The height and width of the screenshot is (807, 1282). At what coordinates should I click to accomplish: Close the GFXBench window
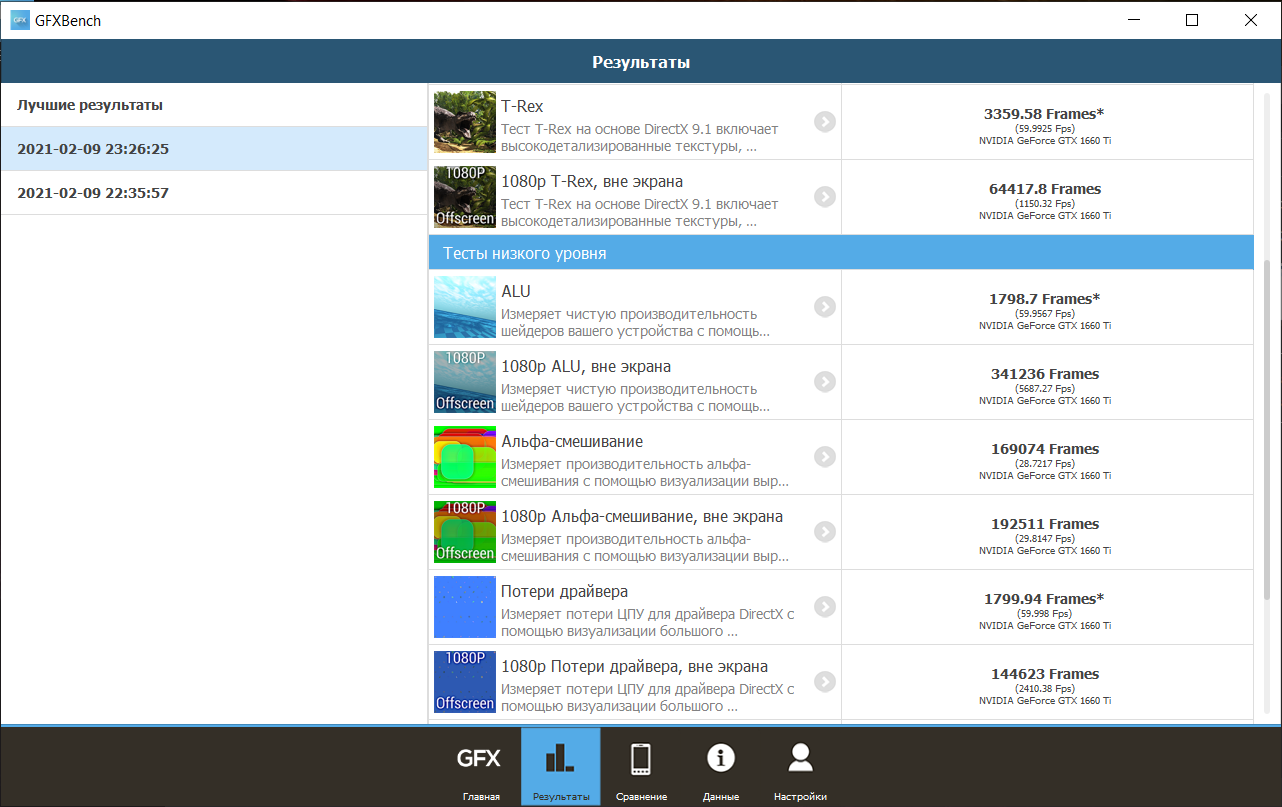tap(1251, 20)
